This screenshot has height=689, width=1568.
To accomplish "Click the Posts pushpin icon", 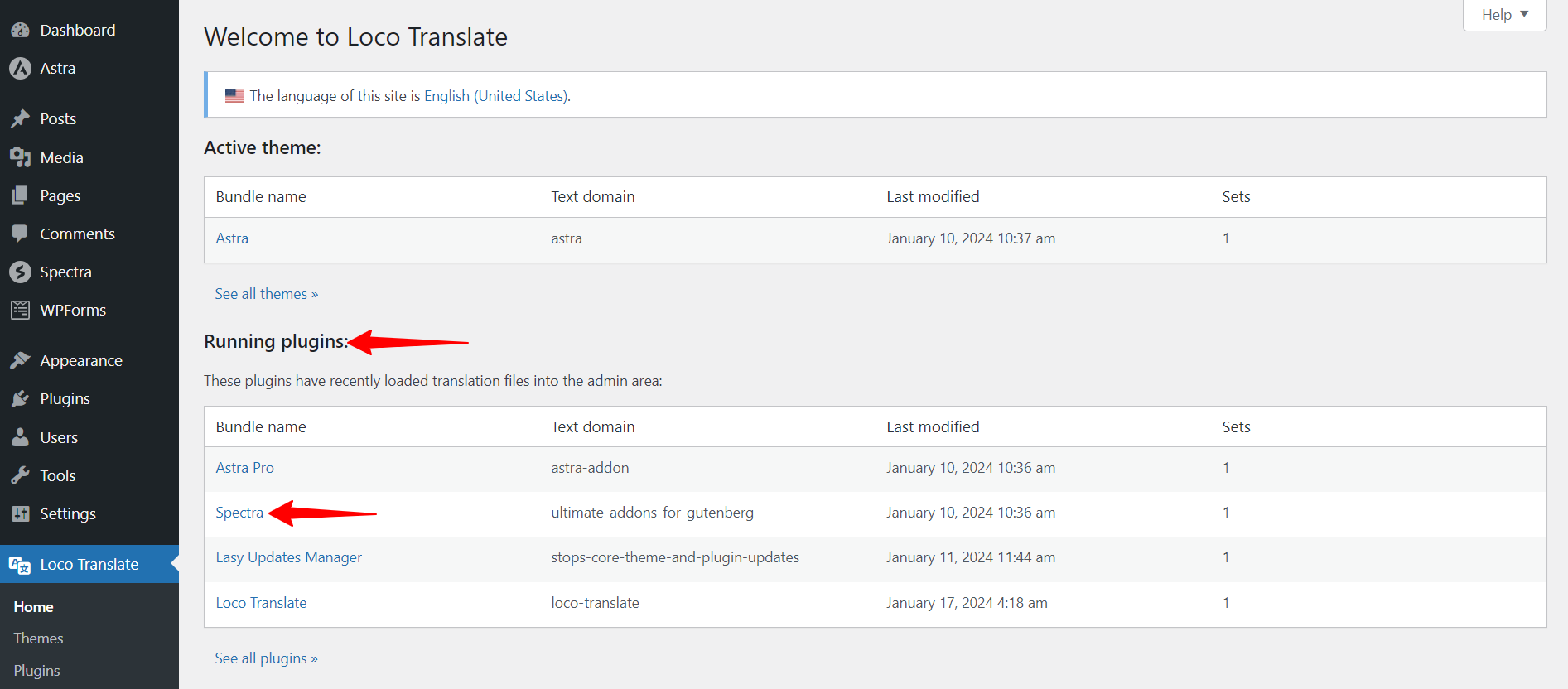I will [x=20, y=119].
